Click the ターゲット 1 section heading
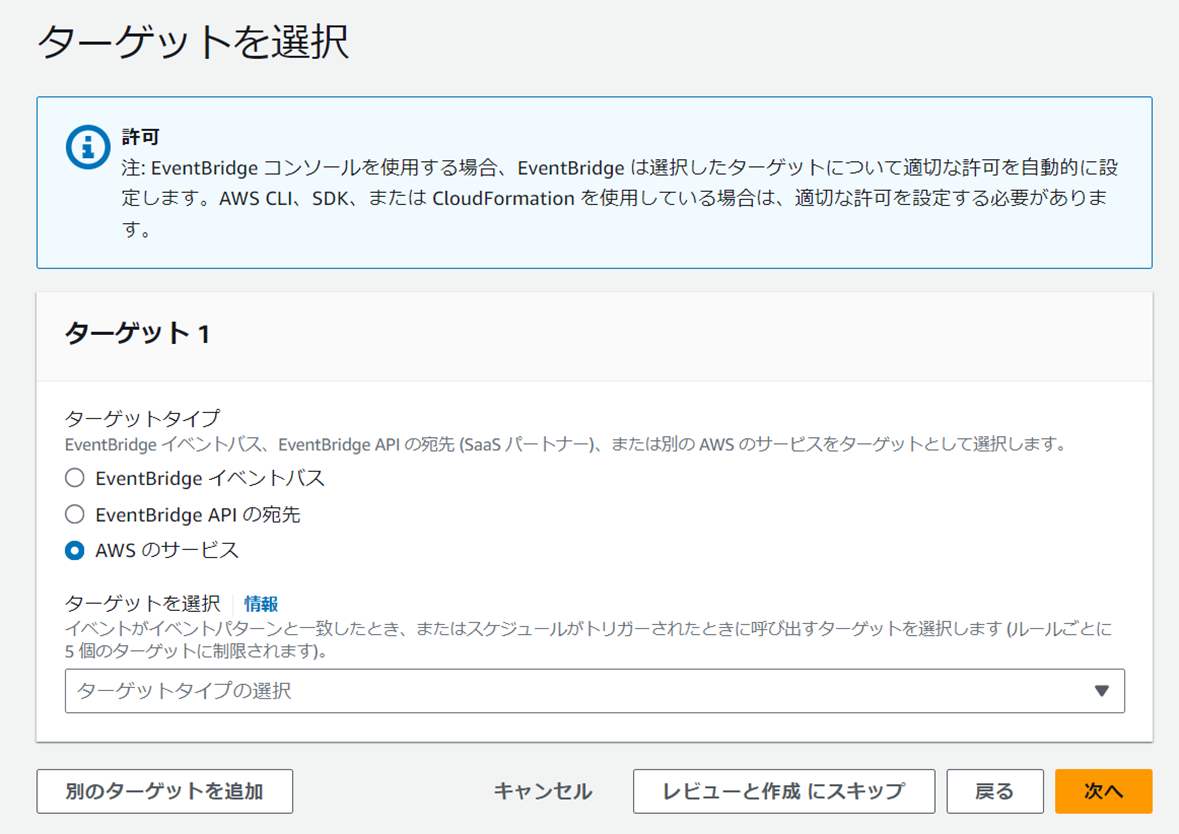 coord(137,333)
